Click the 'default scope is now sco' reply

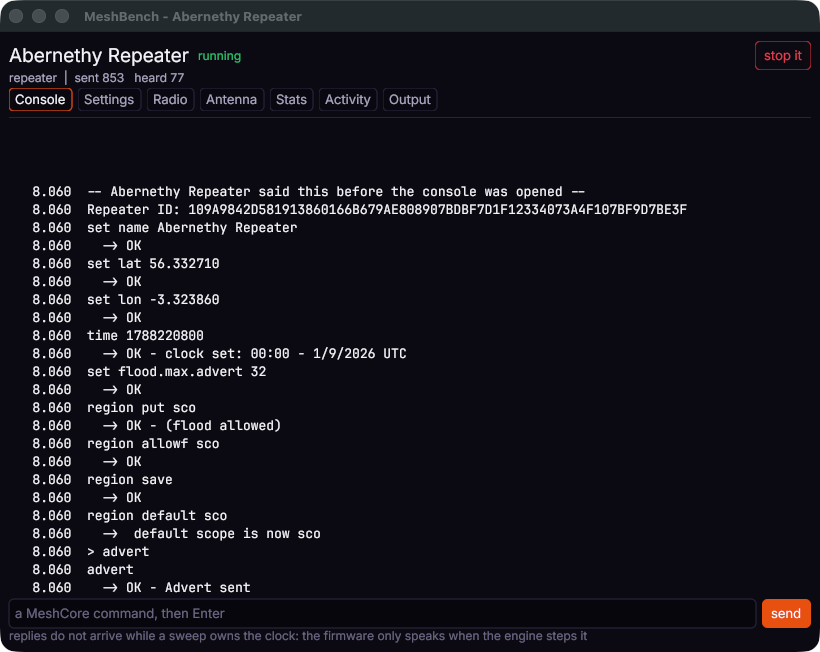[x=227, y=534]
